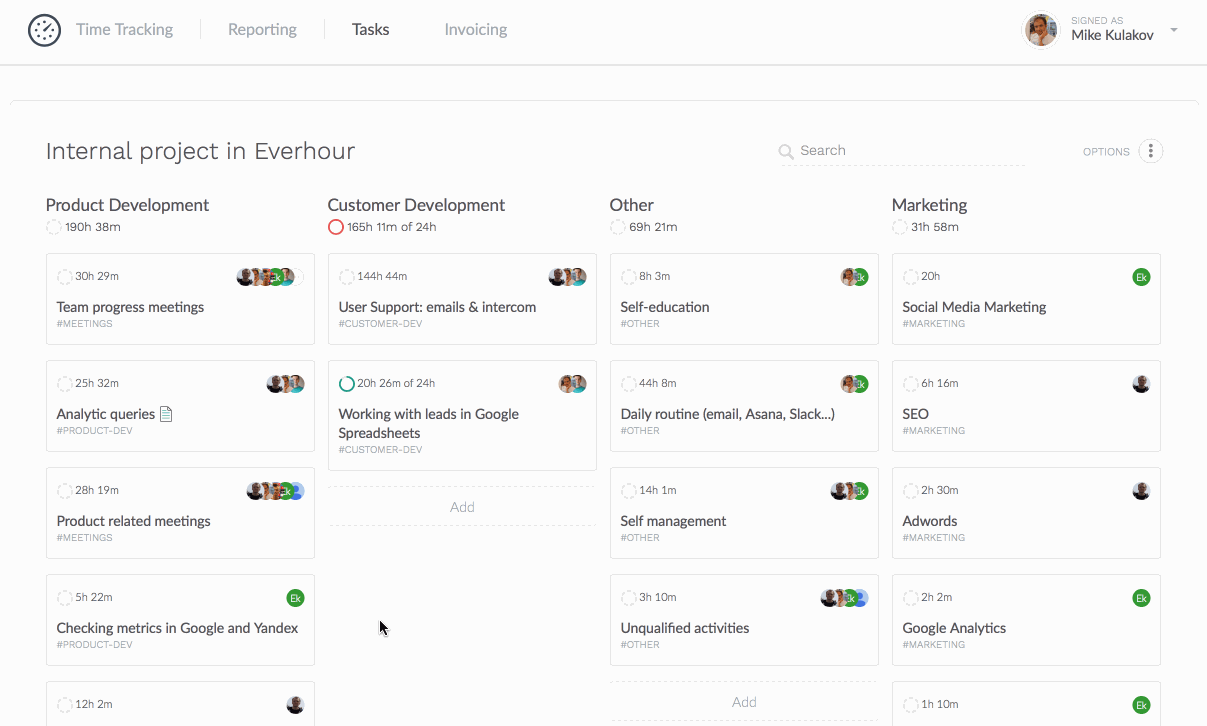Screen dimensions: 1207x726
Task: Click Ek avatar on Social Media Marketing
Action: tap(1141, 277)
